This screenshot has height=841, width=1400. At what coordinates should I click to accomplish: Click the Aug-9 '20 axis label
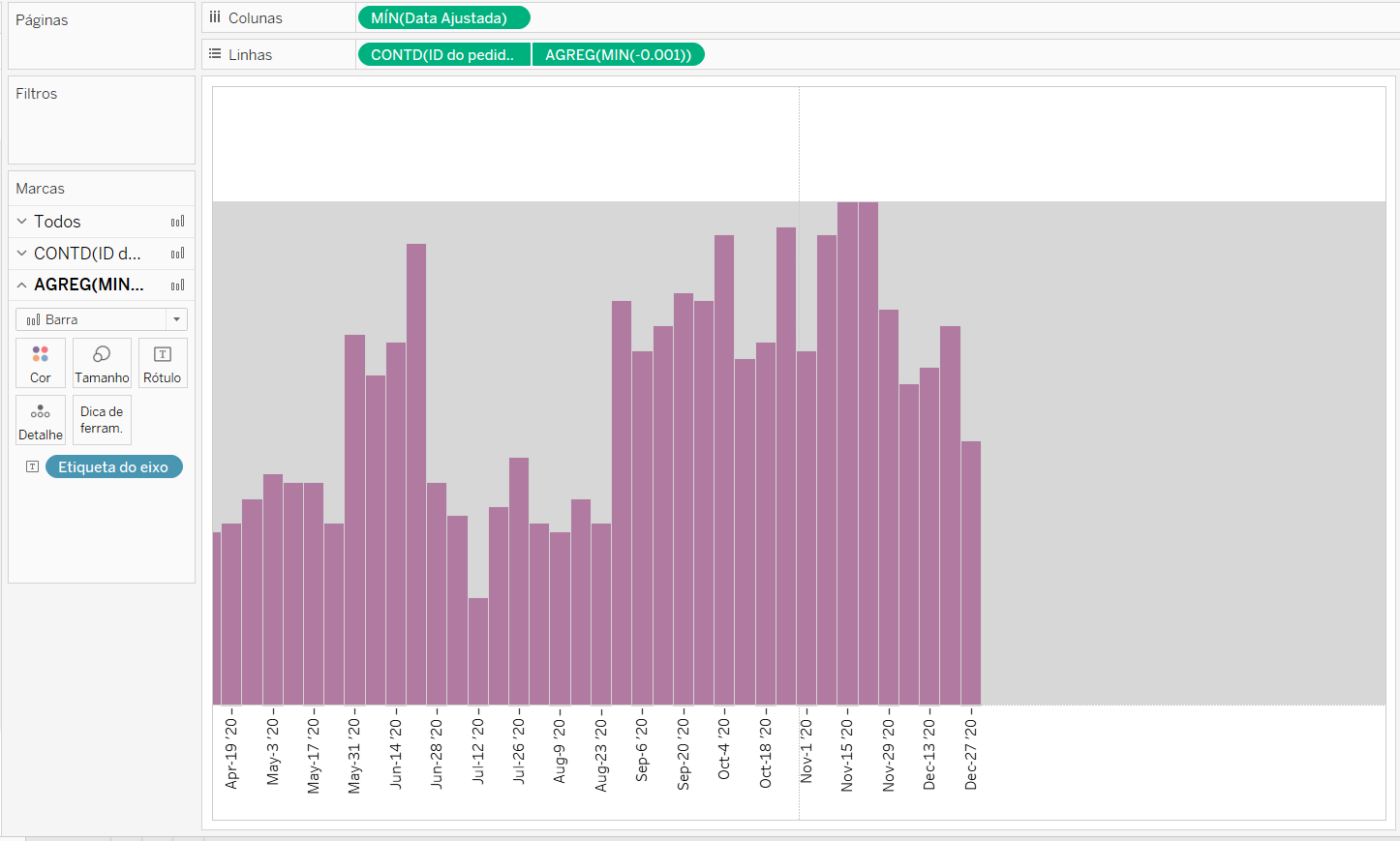pos(560,750)
